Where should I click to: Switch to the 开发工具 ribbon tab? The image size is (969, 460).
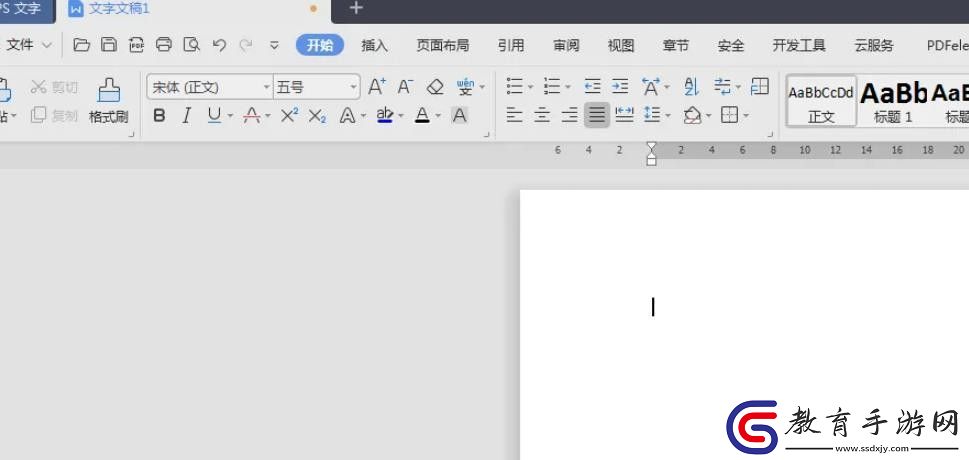coord(799,45)
